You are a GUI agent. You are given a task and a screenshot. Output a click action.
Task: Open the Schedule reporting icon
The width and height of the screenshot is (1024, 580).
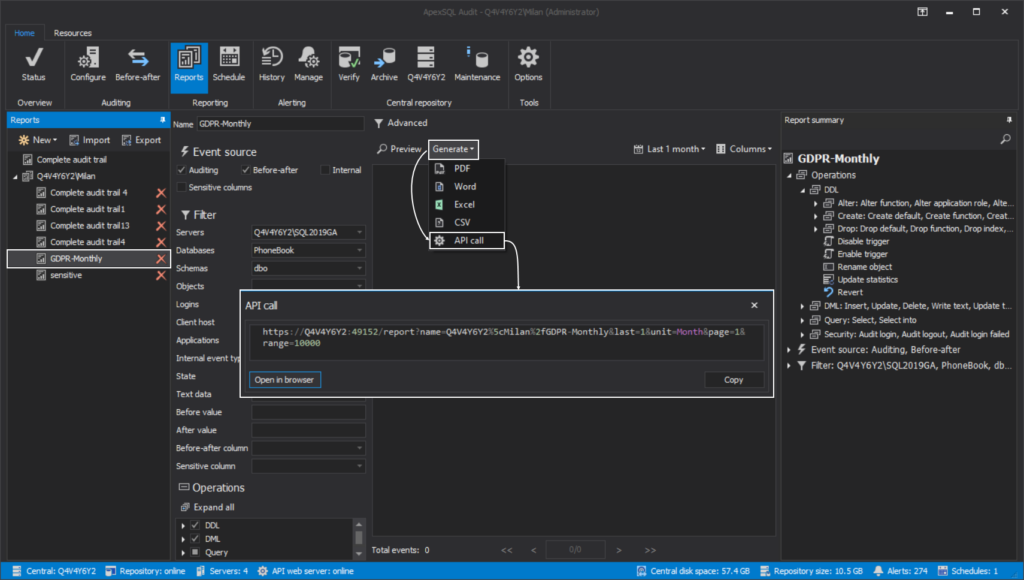click(x=228, y=64)
